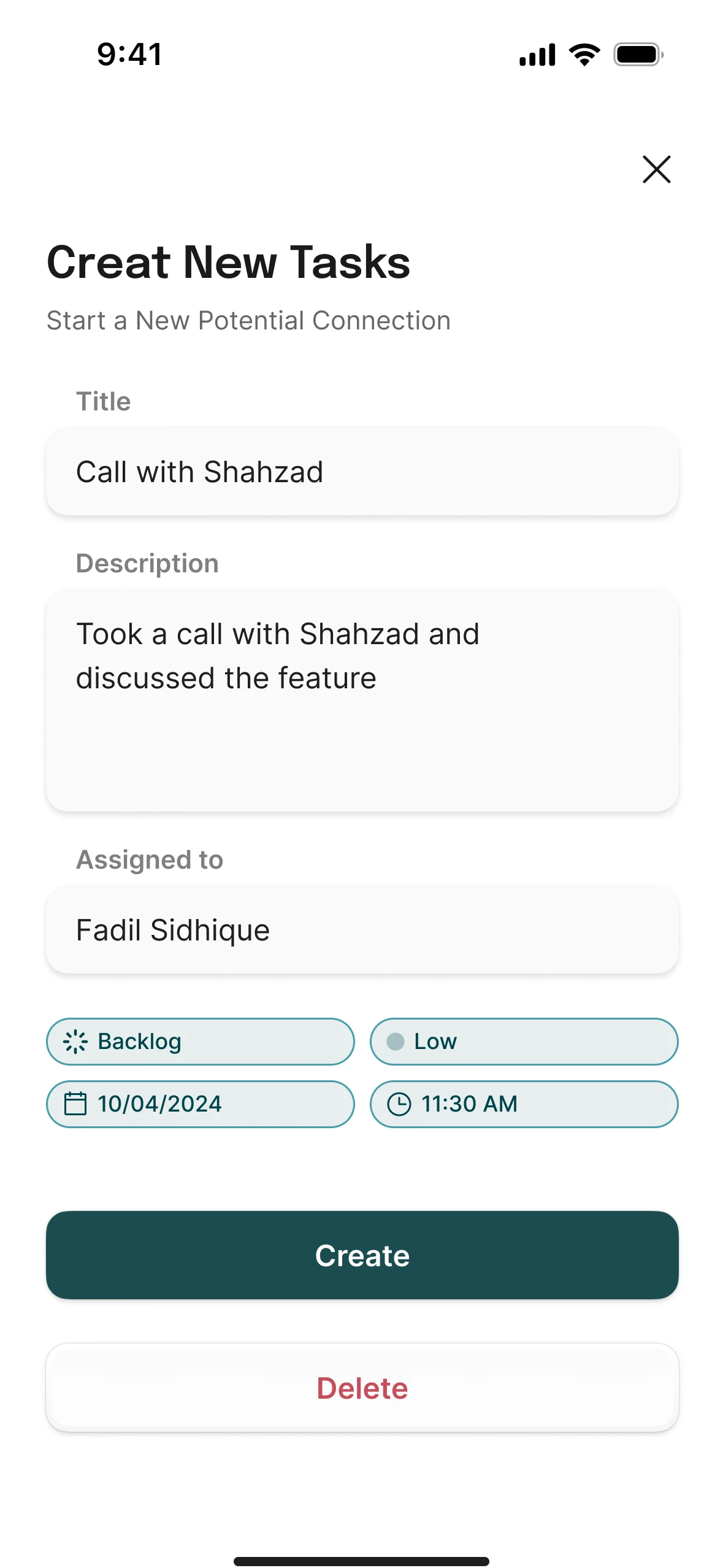Tap the 9:41 status bar clock

(x=130, y=54)
